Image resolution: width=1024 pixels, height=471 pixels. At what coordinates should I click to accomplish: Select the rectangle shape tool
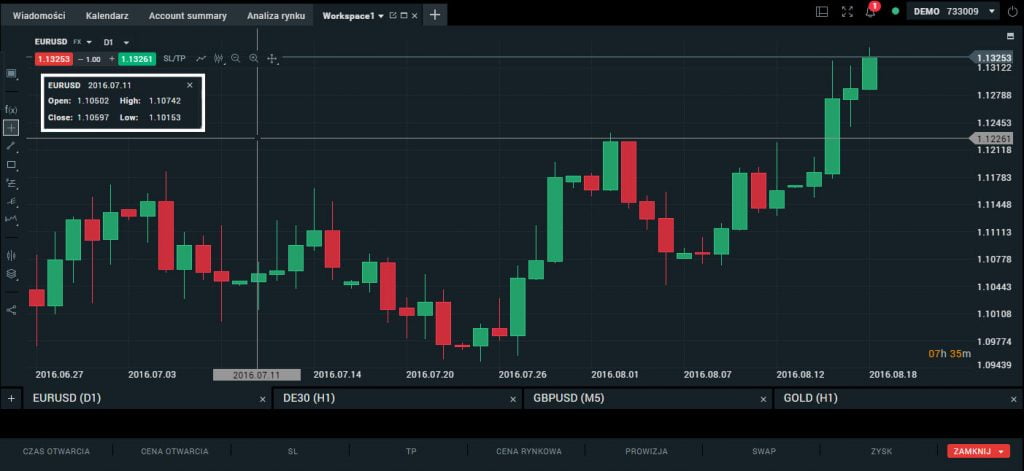click(x=11, y=165)
